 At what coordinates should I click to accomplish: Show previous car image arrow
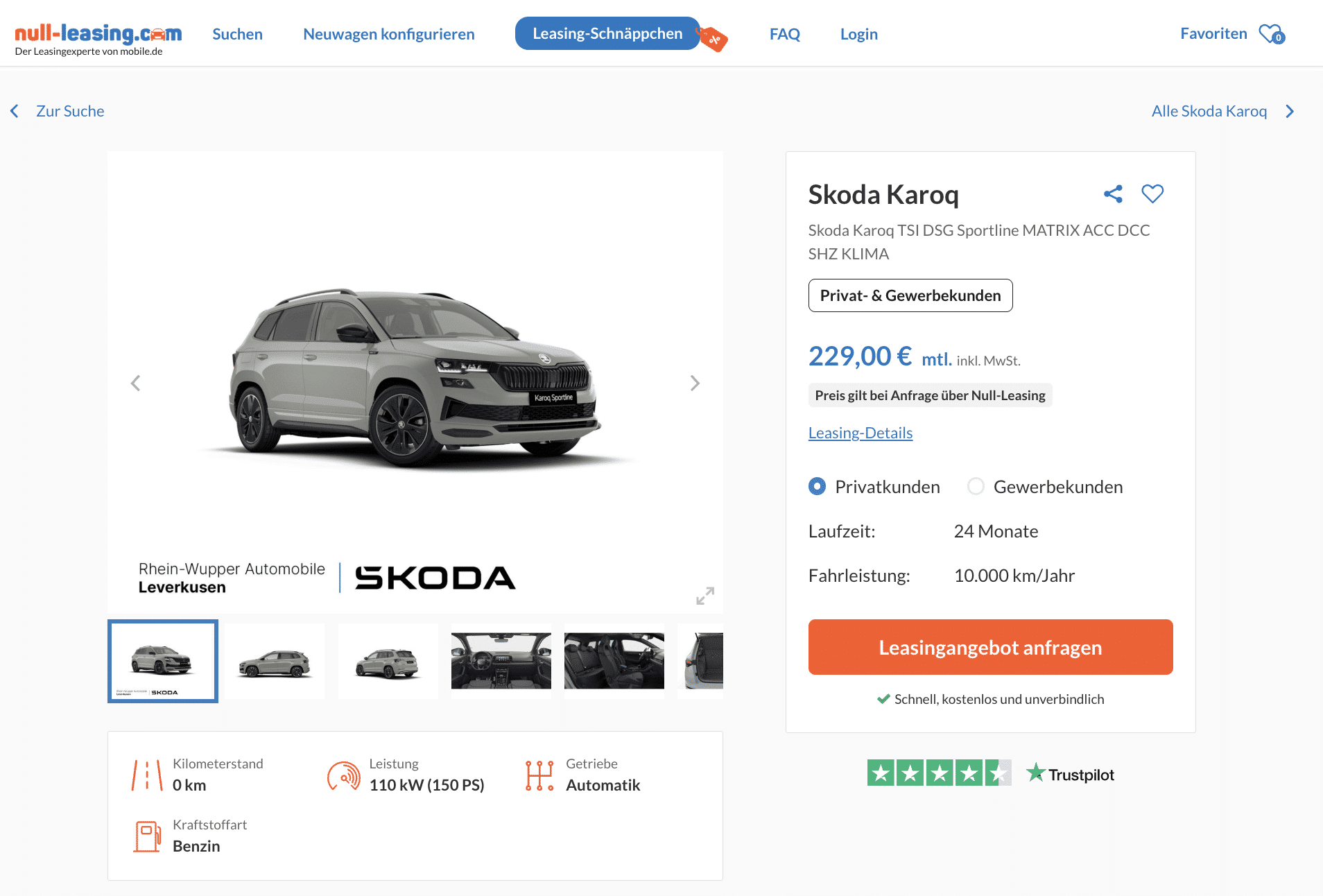(136, 383)
